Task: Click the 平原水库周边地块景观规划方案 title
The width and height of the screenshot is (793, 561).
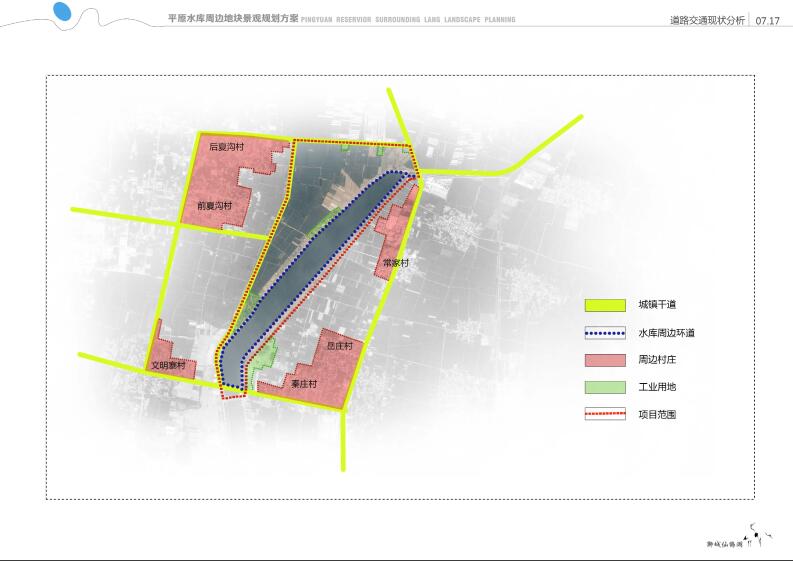Action: tap(233, 18)
